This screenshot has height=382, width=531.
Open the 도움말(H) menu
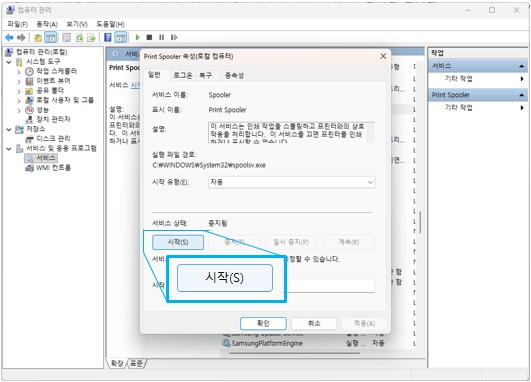coord(110,24)
